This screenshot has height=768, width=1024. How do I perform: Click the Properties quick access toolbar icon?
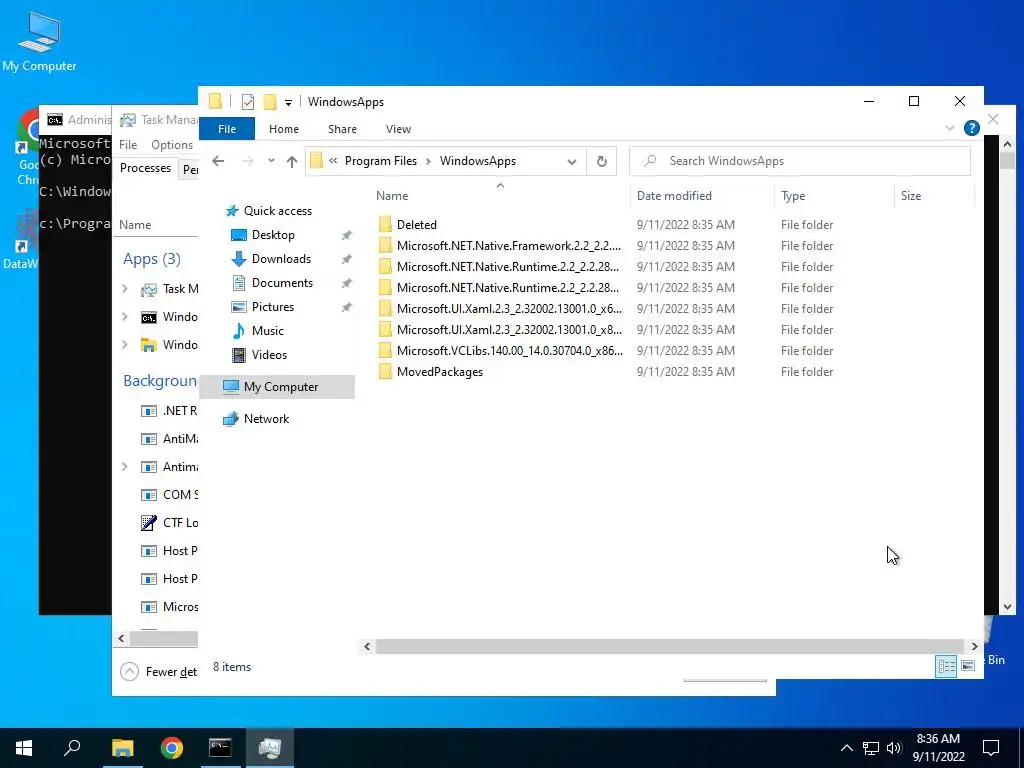tap(248, 102)
